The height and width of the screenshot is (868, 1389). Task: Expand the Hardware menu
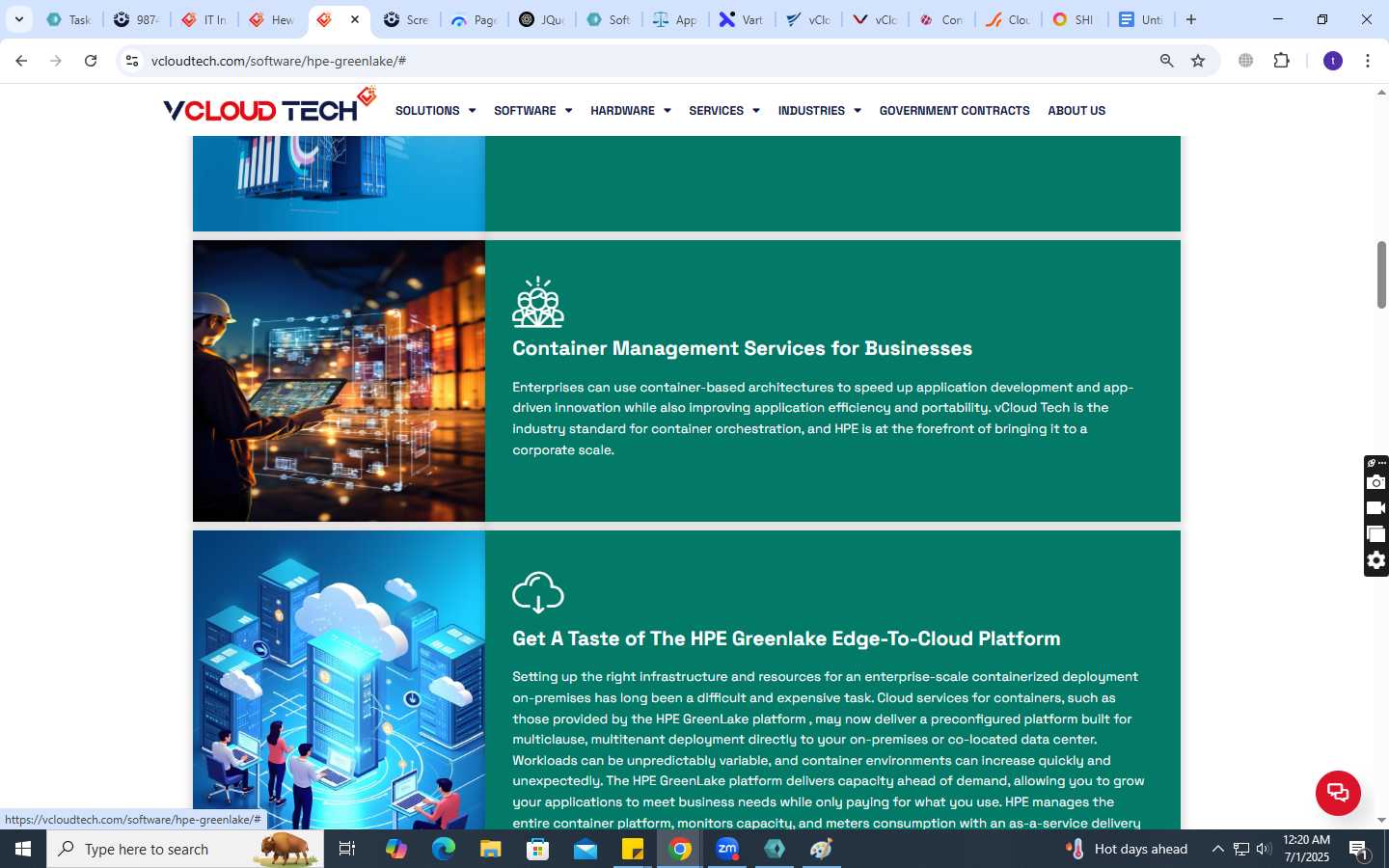point(630,111)
